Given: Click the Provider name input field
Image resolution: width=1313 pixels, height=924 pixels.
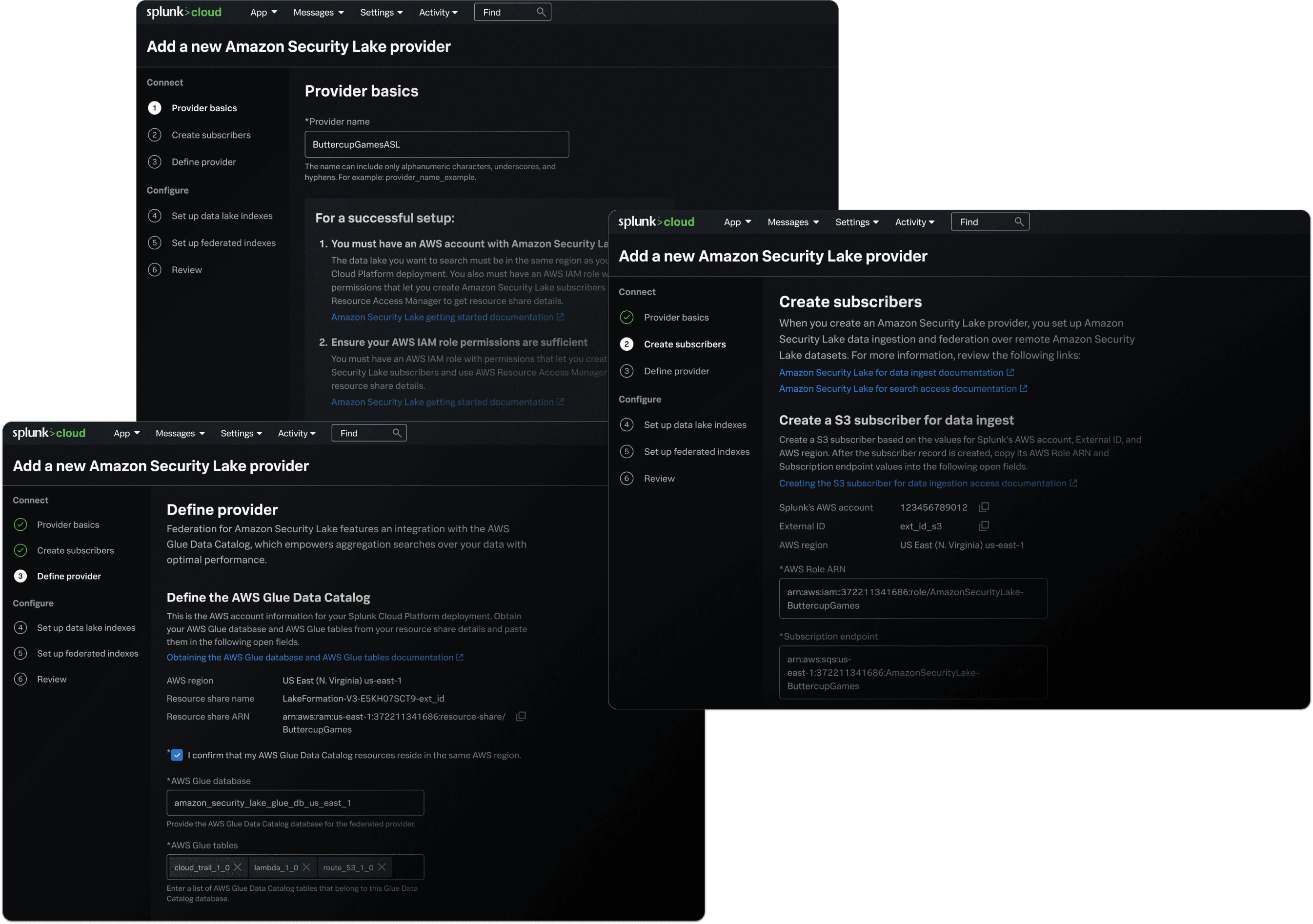Looking at the screenshot, I should [x=436, y=145].
